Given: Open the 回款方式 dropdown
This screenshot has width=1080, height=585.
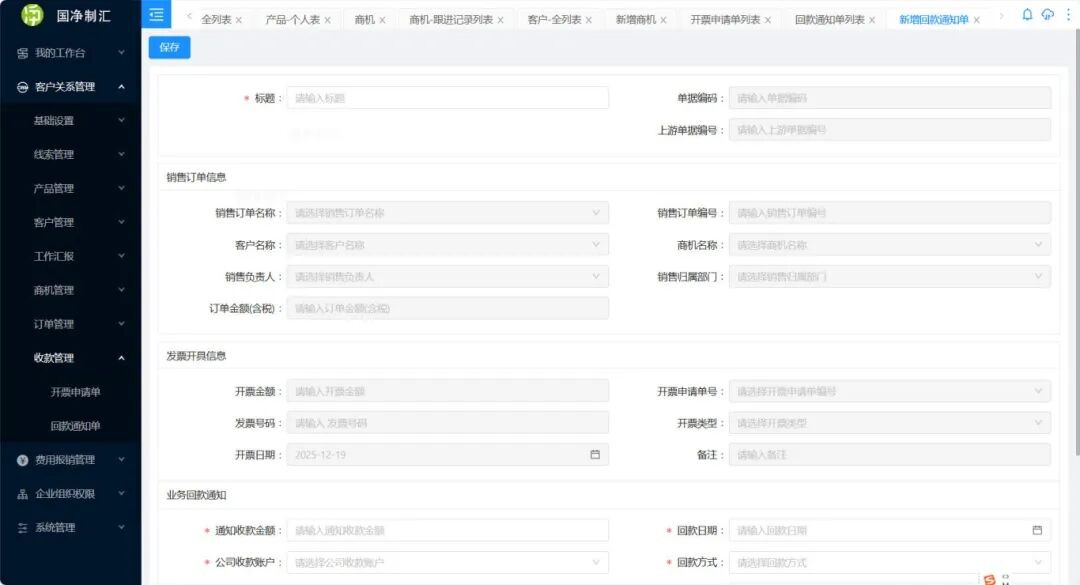Looking at the screenshot, I should pyautogui.click(x=889, y=563).
